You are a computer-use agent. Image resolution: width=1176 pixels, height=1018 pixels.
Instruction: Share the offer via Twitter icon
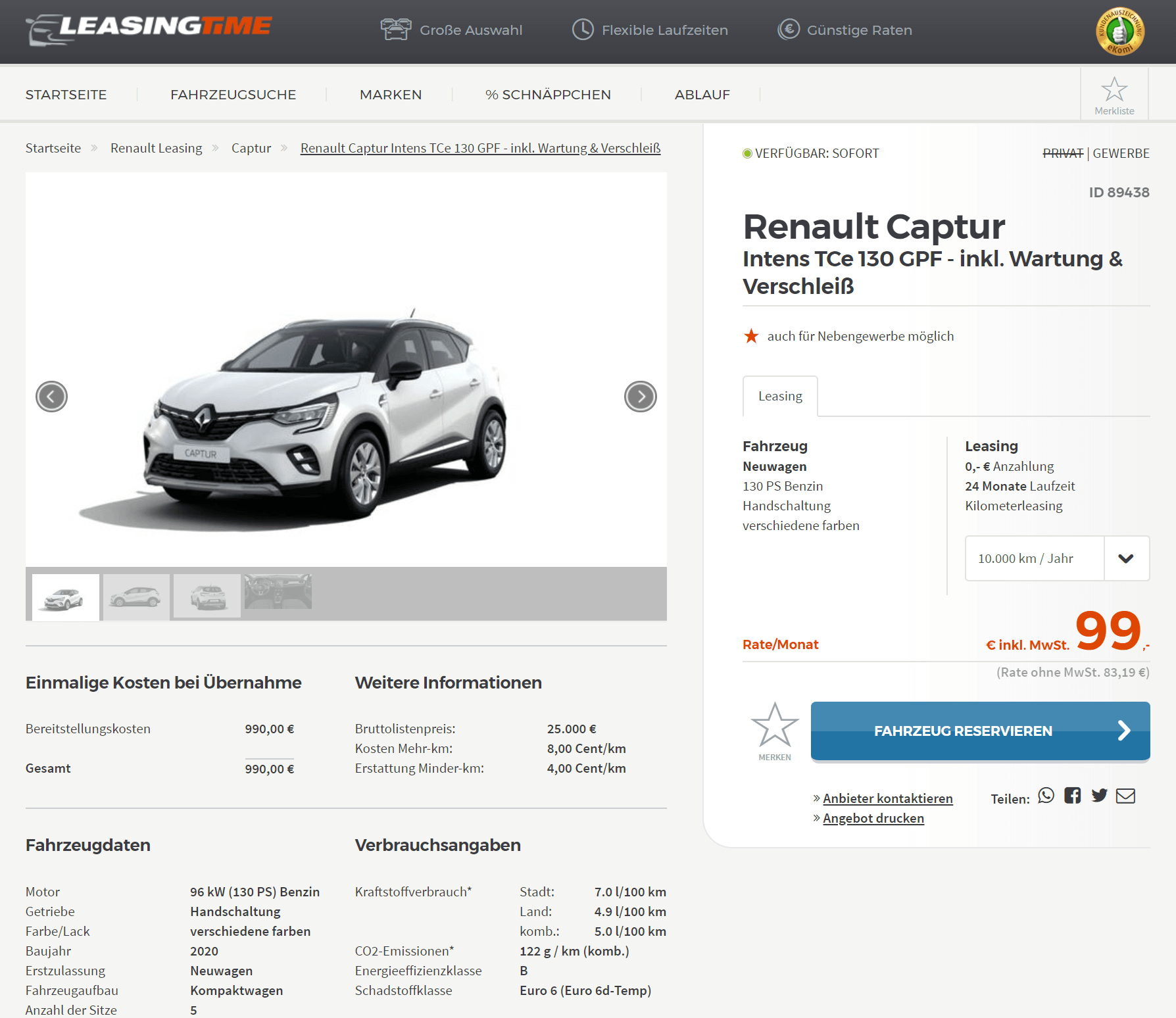1099,796
